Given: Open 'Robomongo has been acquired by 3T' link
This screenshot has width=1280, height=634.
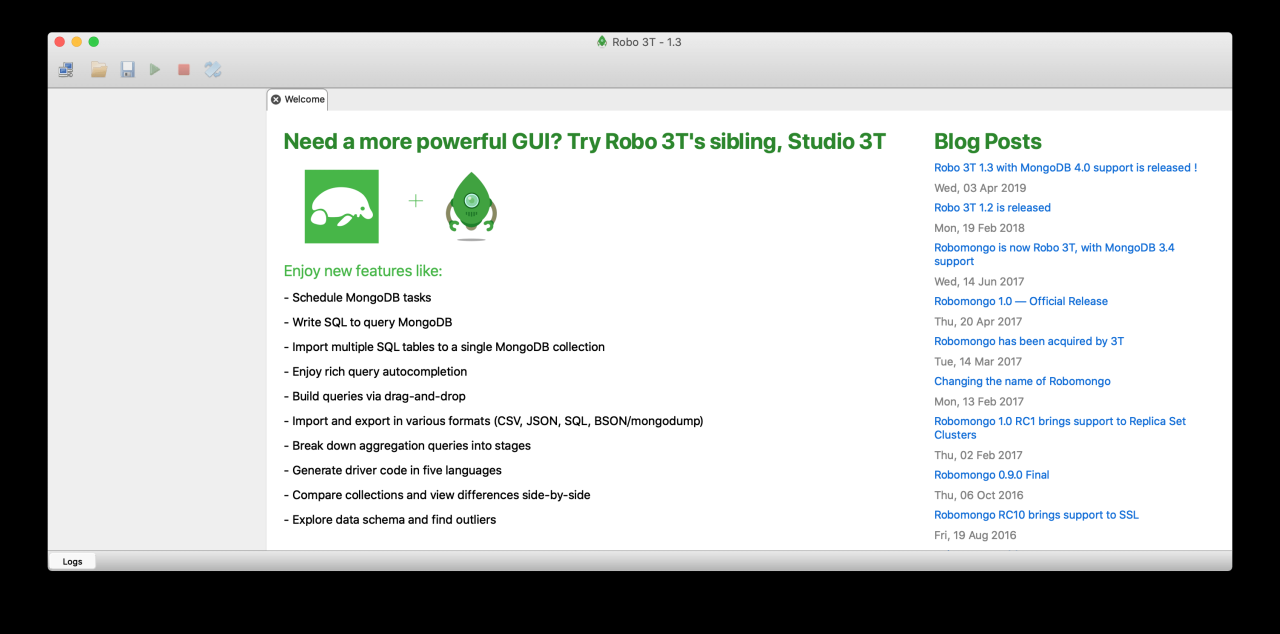Looking at the screenshot, I should coord(1029,341).
